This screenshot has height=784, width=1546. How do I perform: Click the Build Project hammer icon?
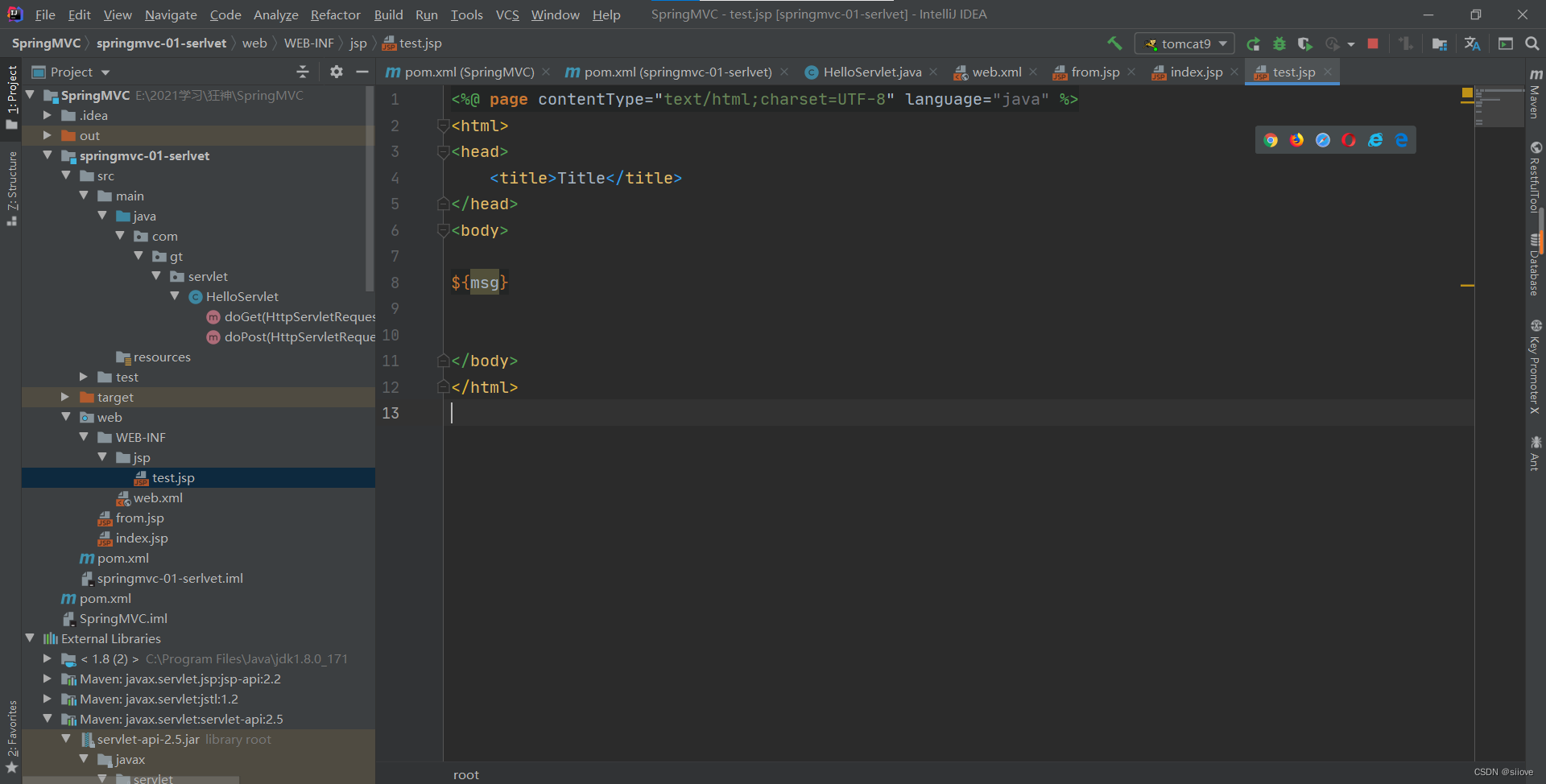click(1114, 43)
